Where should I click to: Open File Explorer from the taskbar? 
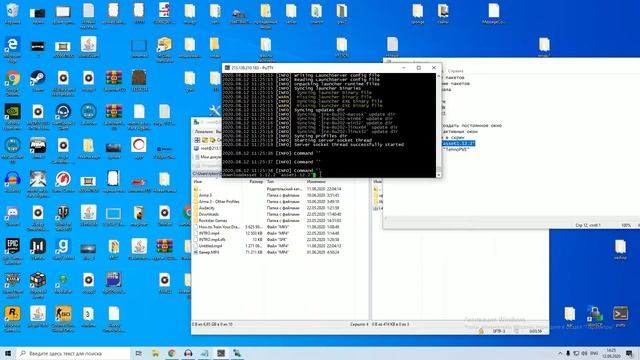click(x=156, y=353)
